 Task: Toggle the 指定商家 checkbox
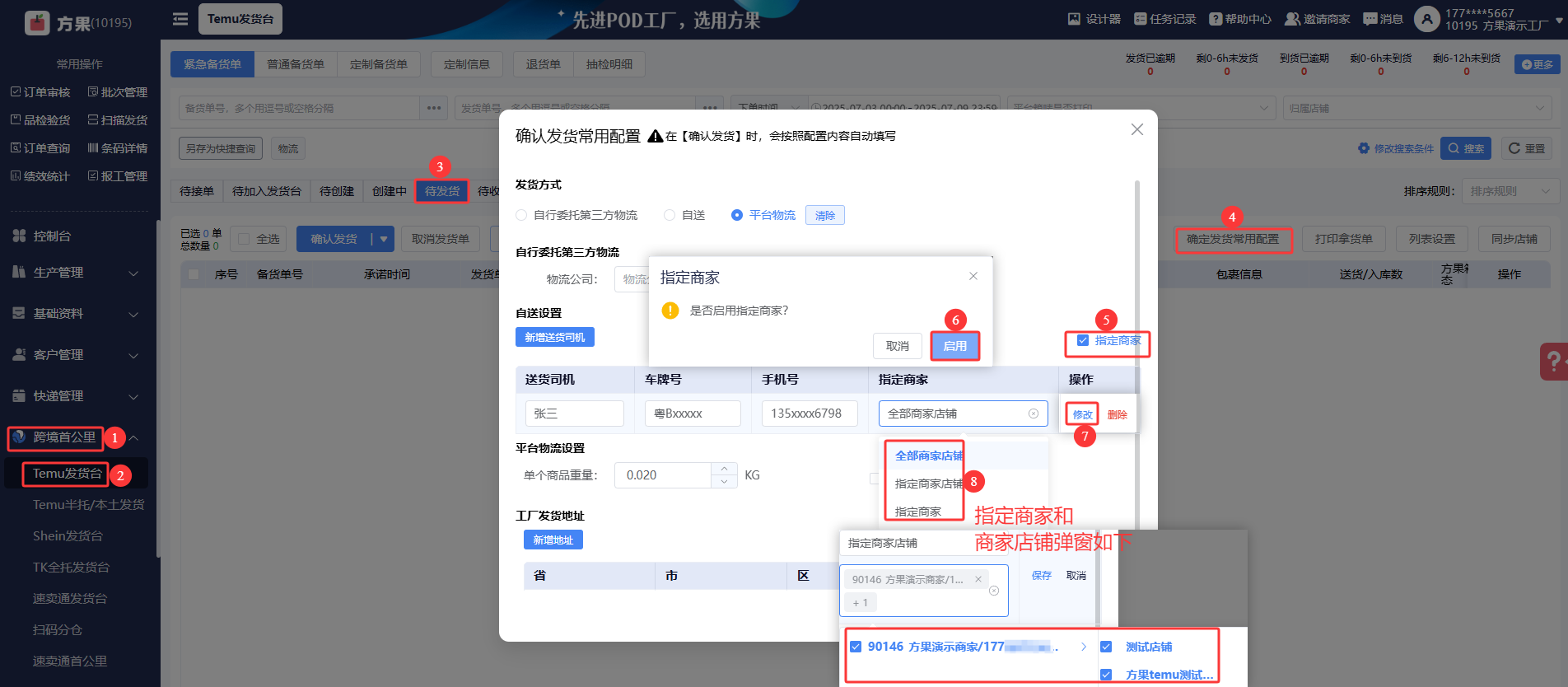(x=1083, y=340)
